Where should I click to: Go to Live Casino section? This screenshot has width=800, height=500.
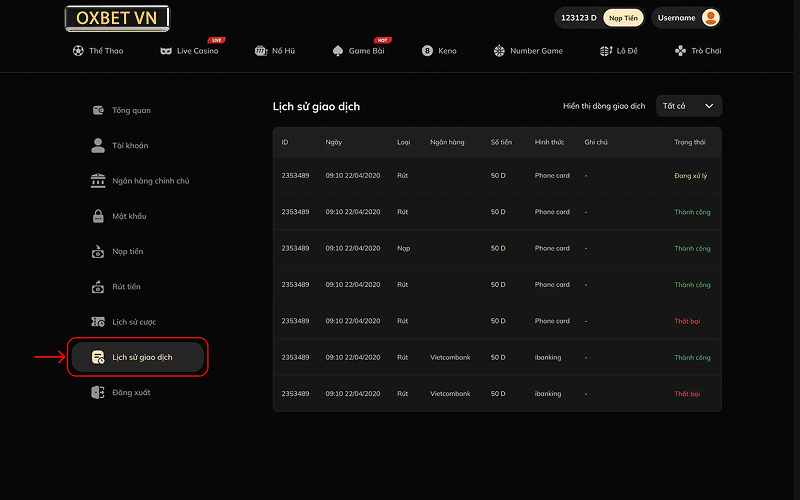188,50
